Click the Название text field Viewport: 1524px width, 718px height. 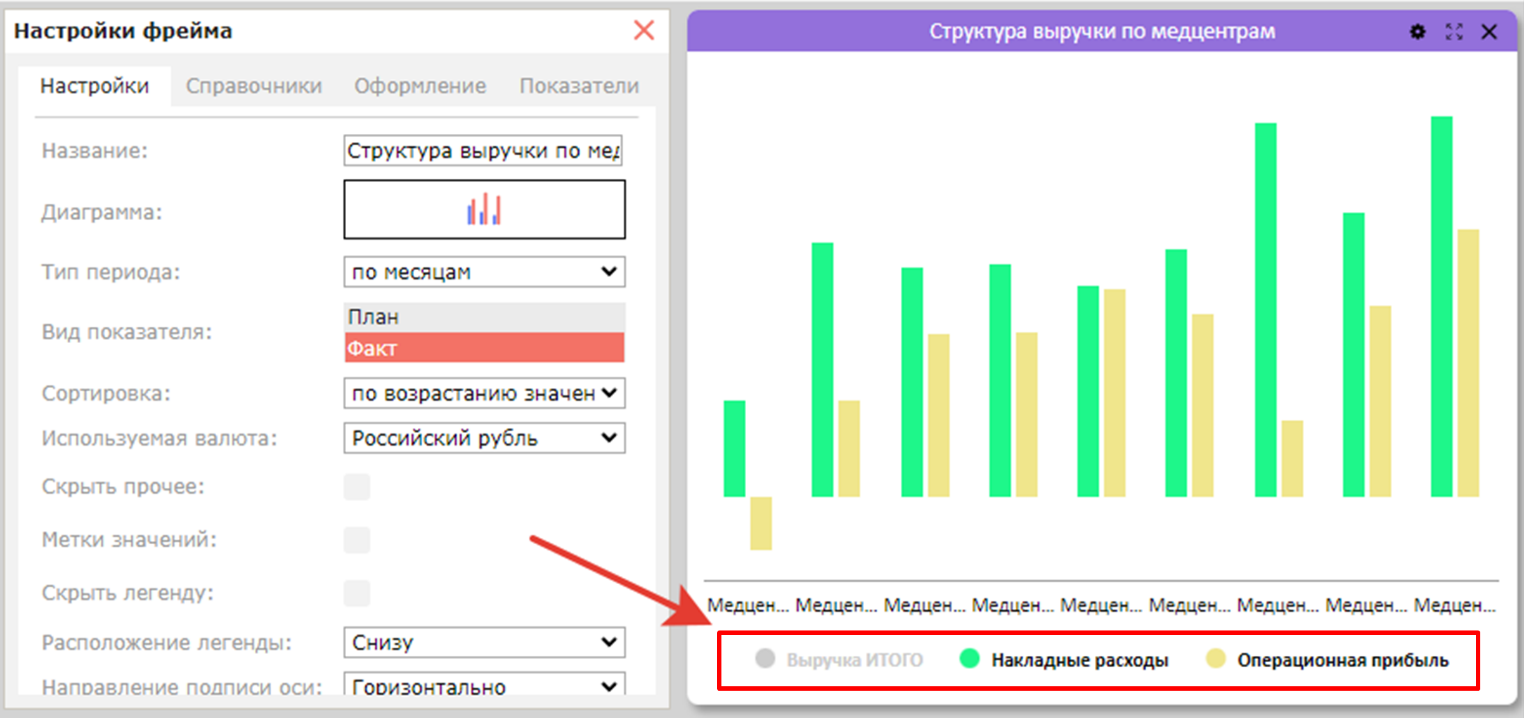(x=484, y=151)
